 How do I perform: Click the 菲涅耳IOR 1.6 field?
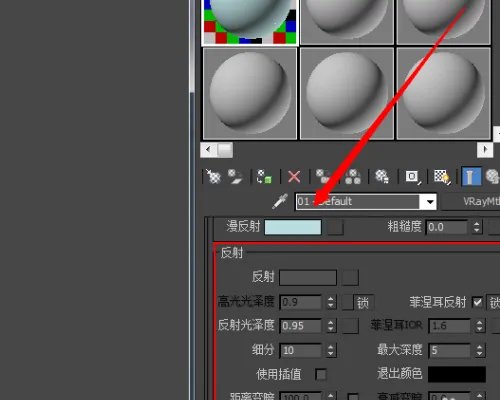tap(449, 326)
